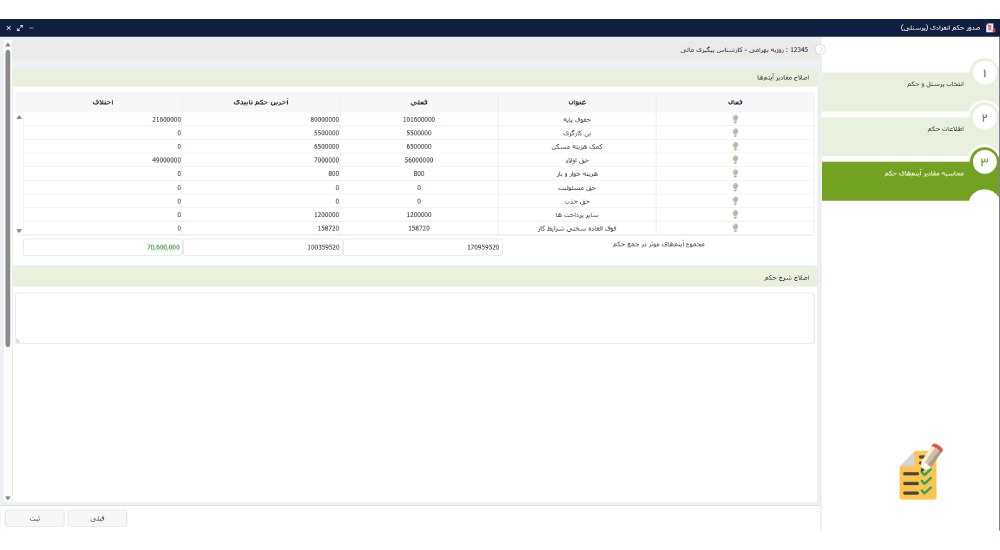Screen dimensions: 1000x550
Task: Toggle the active bulb for بن کارگری row
Action: [x=735, y=133]
